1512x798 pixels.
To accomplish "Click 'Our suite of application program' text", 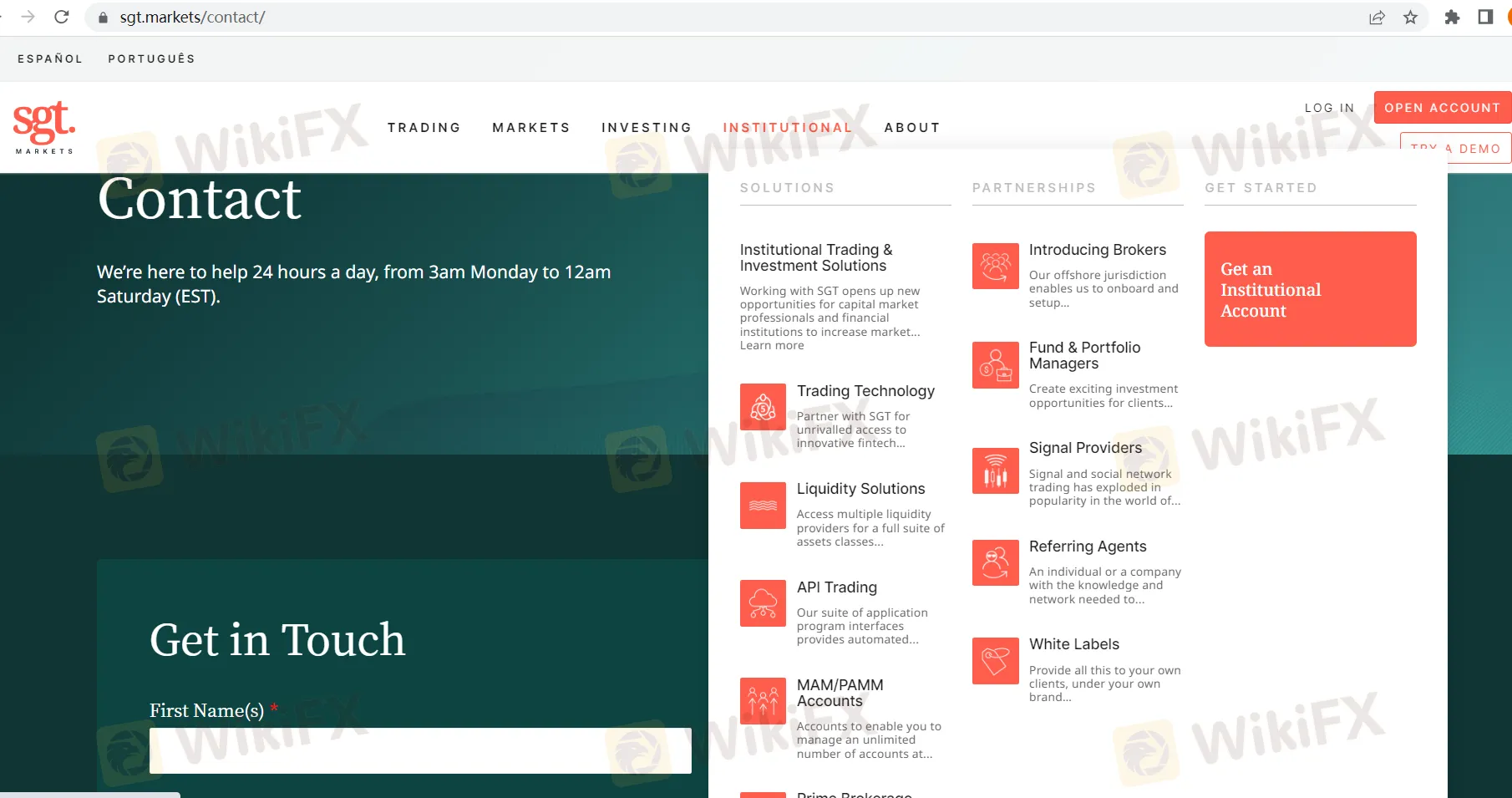I will pyautogui.click(x=862, y=626).
